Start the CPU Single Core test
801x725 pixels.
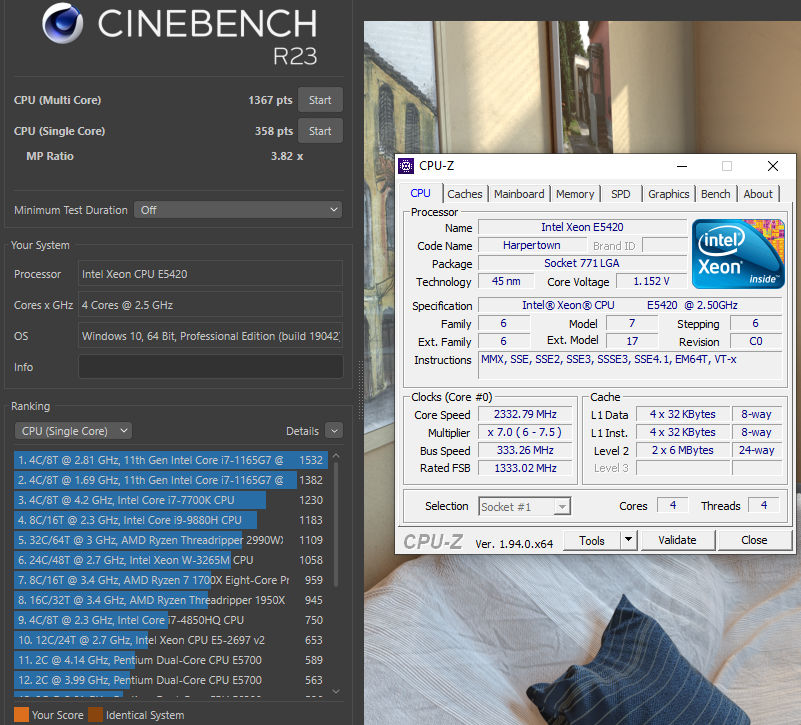[320, 131]
